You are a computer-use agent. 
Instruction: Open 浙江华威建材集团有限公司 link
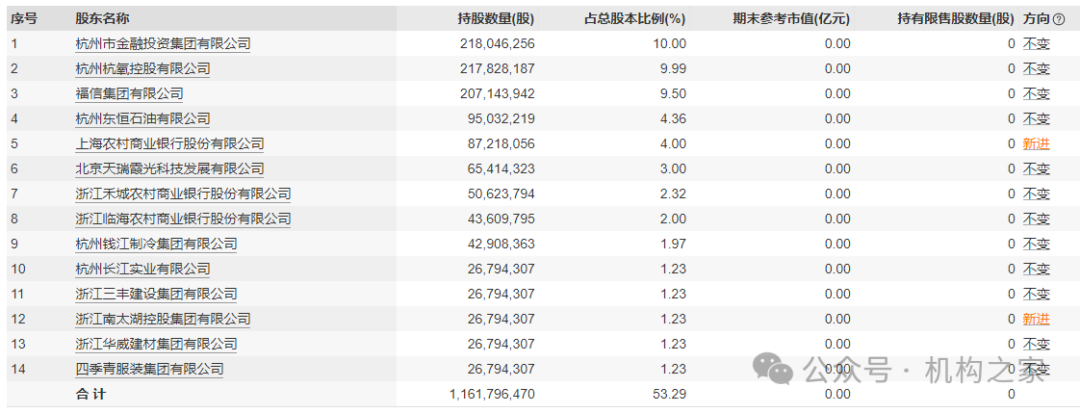(156, 344)
